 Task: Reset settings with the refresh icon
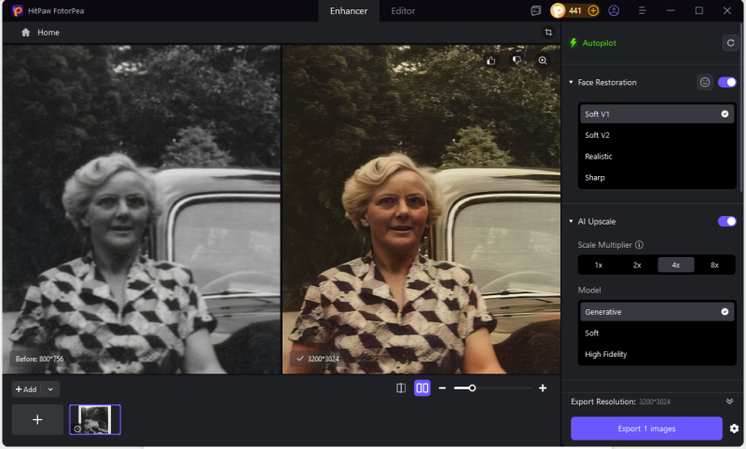730,43
